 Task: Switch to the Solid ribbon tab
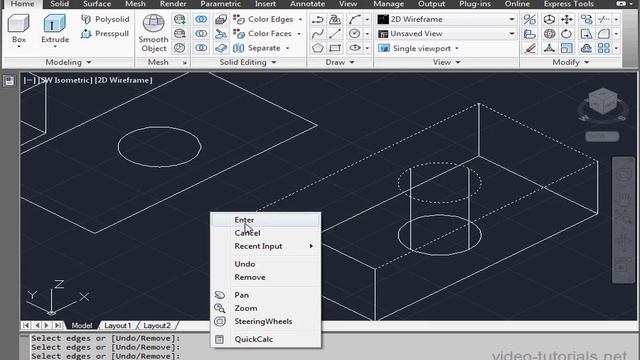coord(59,4)
